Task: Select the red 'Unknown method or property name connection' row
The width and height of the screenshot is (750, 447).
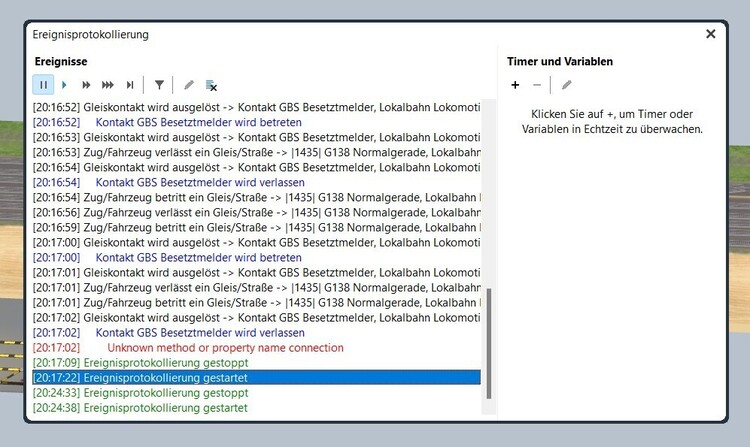Action: point(256,348)
